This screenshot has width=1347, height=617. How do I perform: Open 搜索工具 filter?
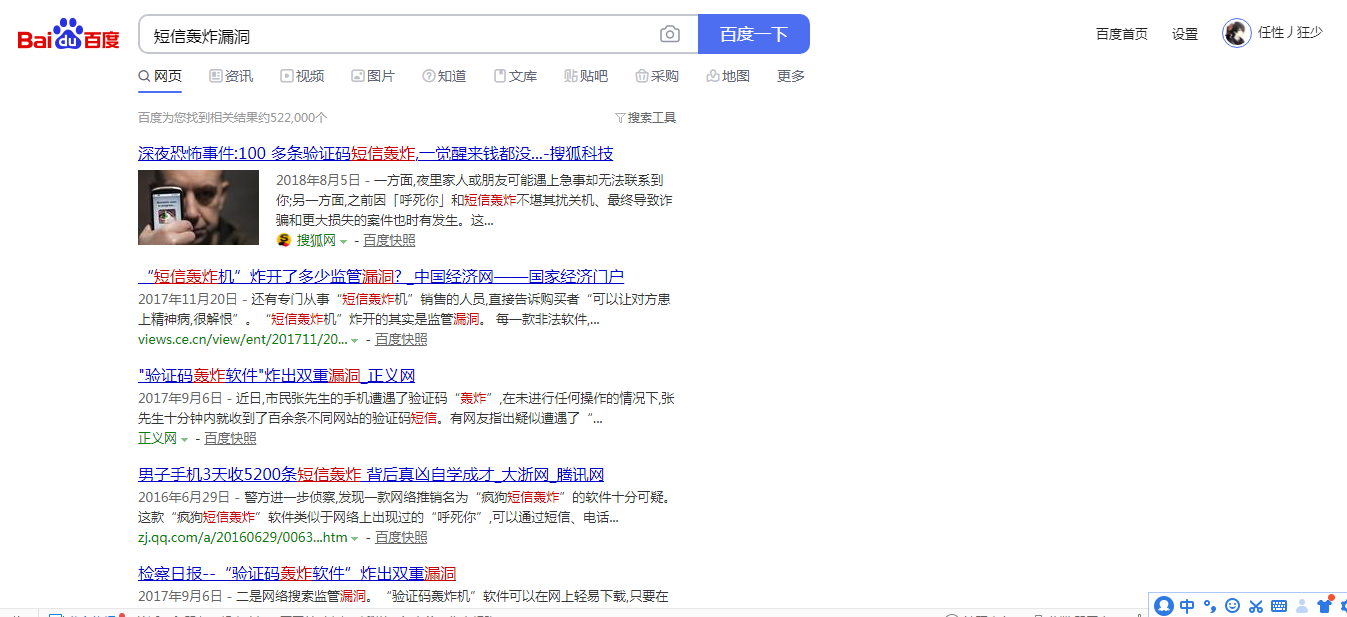pos(645,118)
